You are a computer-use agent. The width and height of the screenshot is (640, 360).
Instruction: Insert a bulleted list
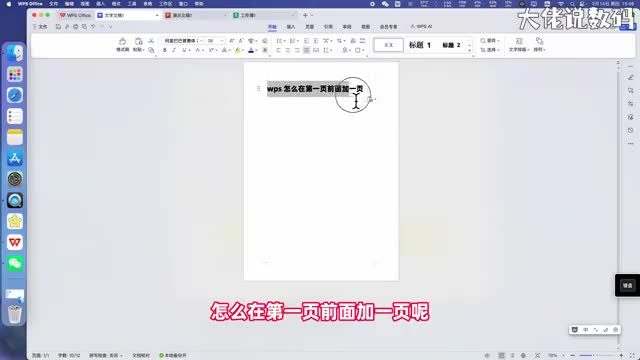click(x=279, y=41)
